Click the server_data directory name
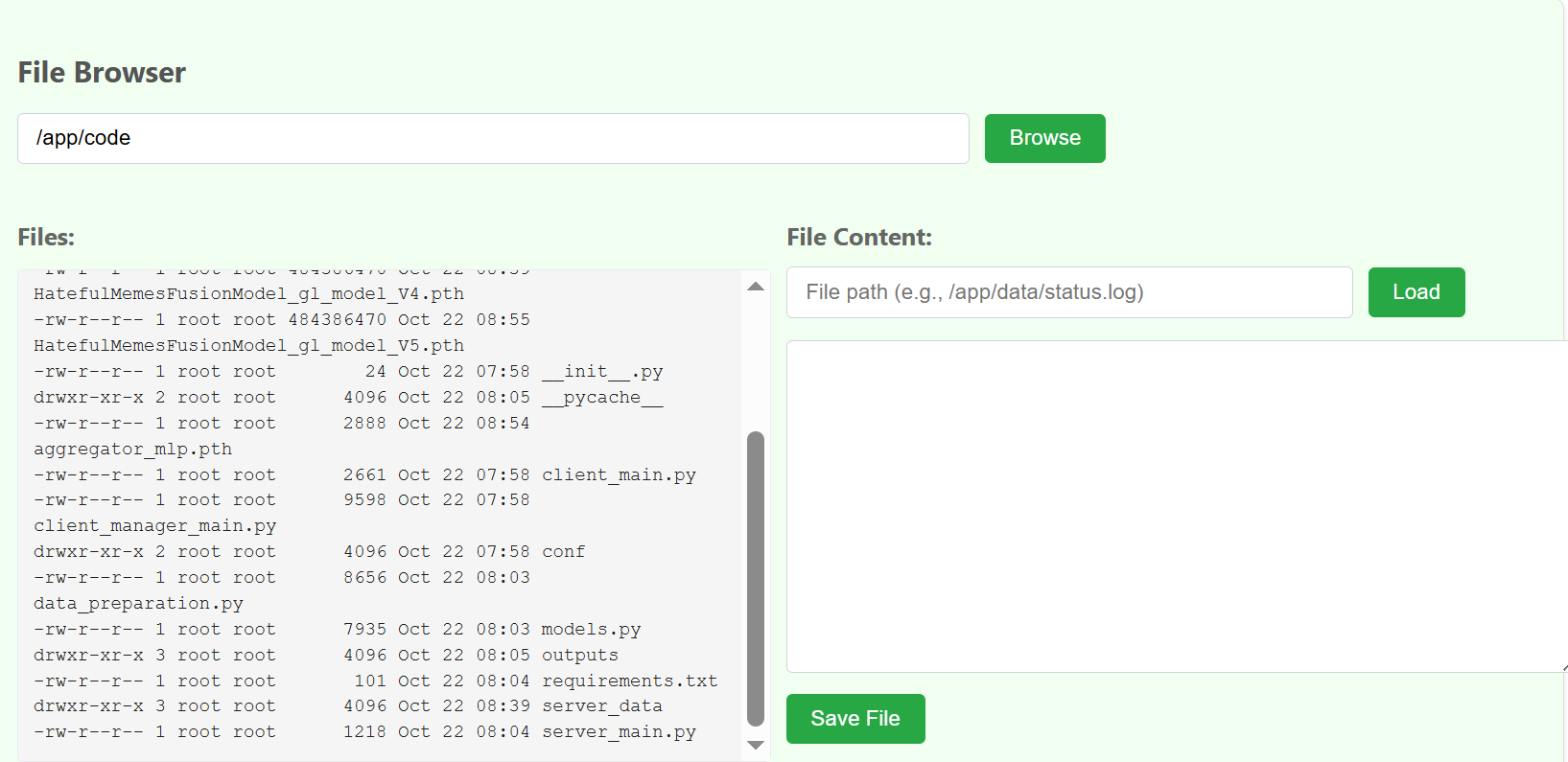Viewport: 1568px width, 762px height. tap(601, 705)
